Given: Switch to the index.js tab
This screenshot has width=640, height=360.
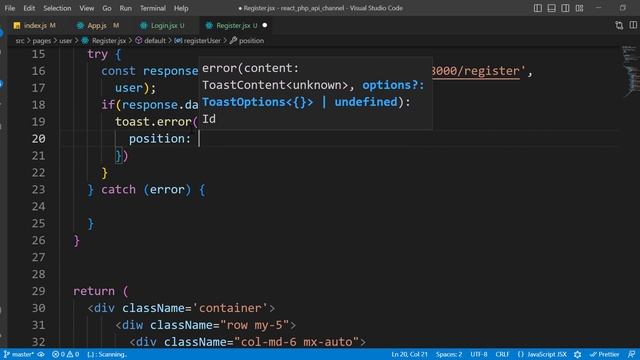Looking at the screenshot, I should pyautogui.click(x=35, y=25).
